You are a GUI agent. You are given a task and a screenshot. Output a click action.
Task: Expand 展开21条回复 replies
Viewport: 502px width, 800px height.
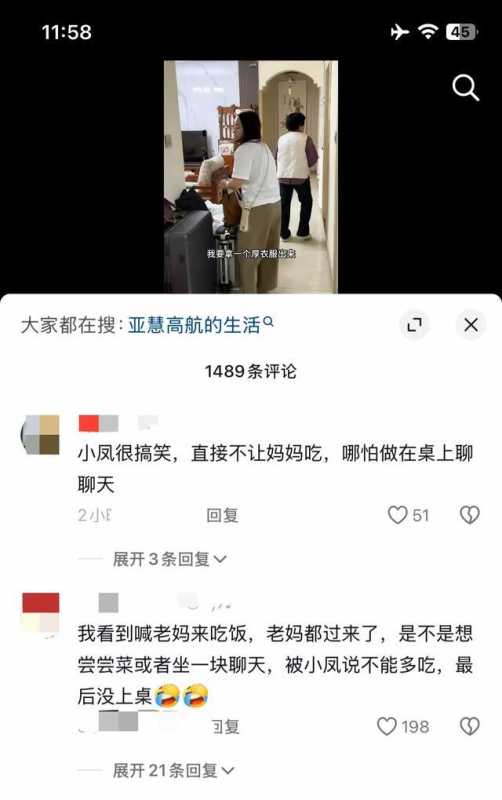tap(173, 770)
